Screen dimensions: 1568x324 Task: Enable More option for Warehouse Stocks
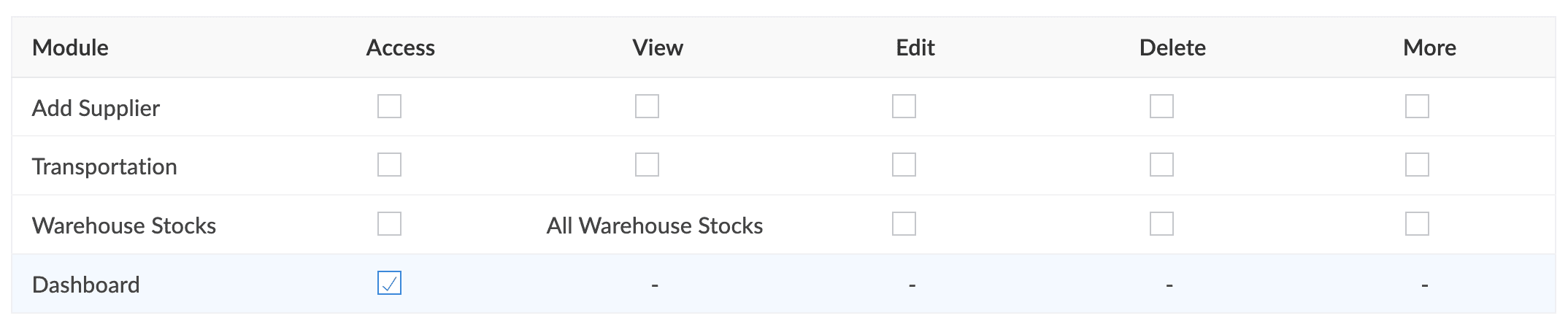(1417, 224)
